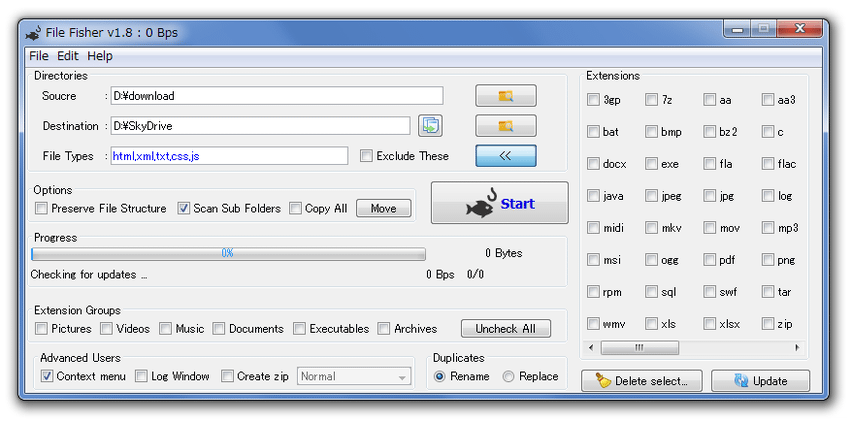This screenshot has height=422, width=852.
Task: Click the extensions scrollbar left arrow
Action: 591,348
